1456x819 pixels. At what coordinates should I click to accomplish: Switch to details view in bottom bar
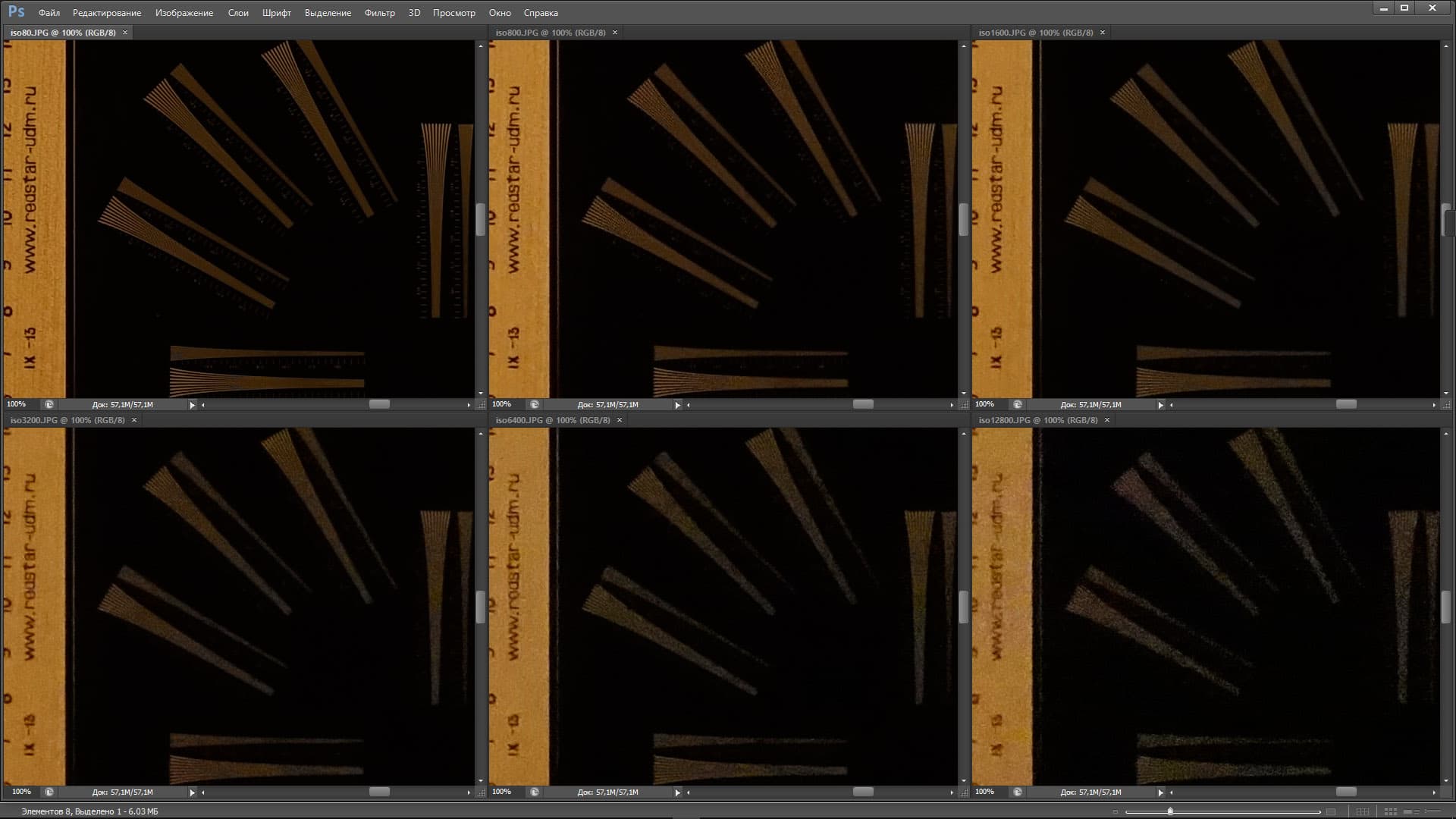pos(1411,811)
